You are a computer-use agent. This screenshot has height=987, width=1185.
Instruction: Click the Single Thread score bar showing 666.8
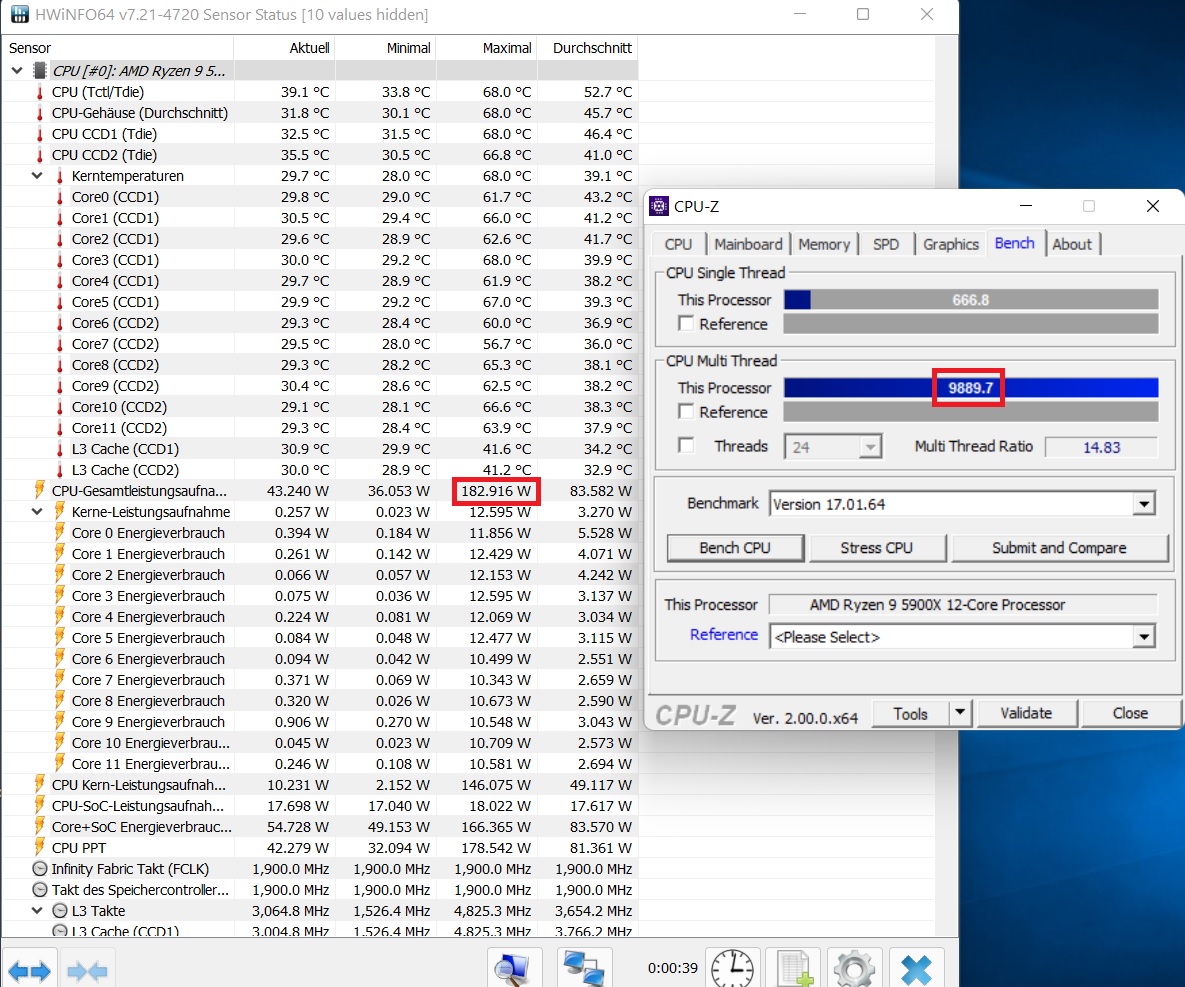point(970,300)
